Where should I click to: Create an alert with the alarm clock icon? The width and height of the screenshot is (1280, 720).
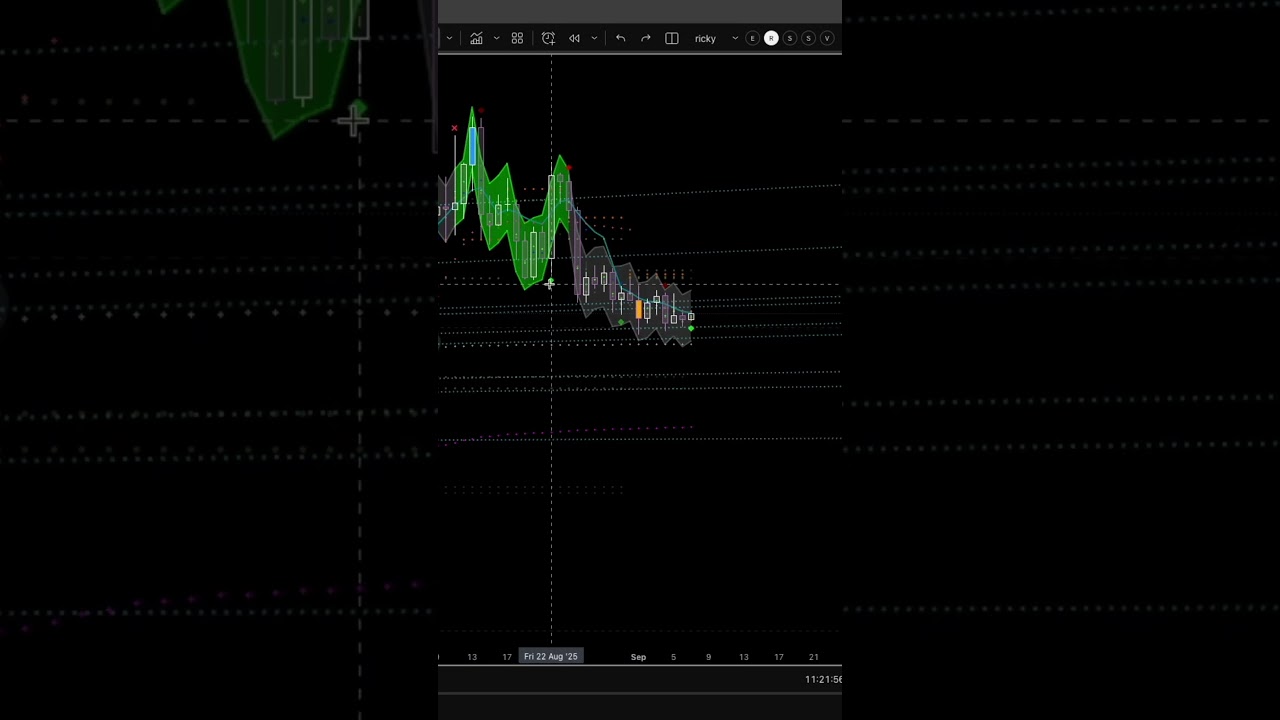click(x=548, y=38)
